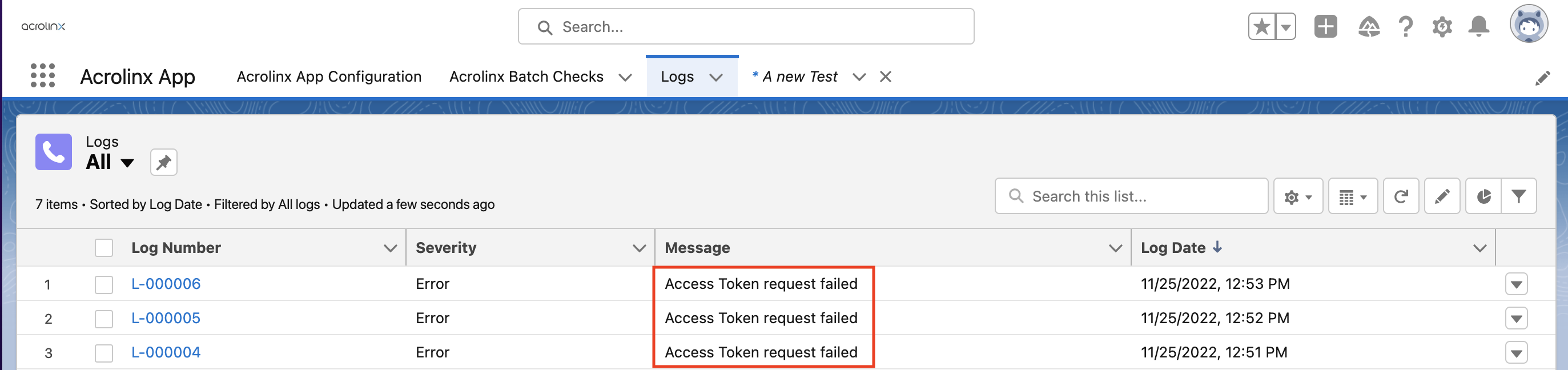Pin the All list view
The height and width of the screenshot is (370, 1568).
coord(164,163)
